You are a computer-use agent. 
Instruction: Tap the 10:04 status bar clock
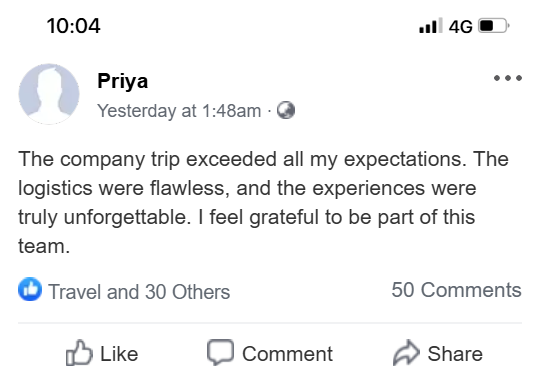[x=73, y=26]
